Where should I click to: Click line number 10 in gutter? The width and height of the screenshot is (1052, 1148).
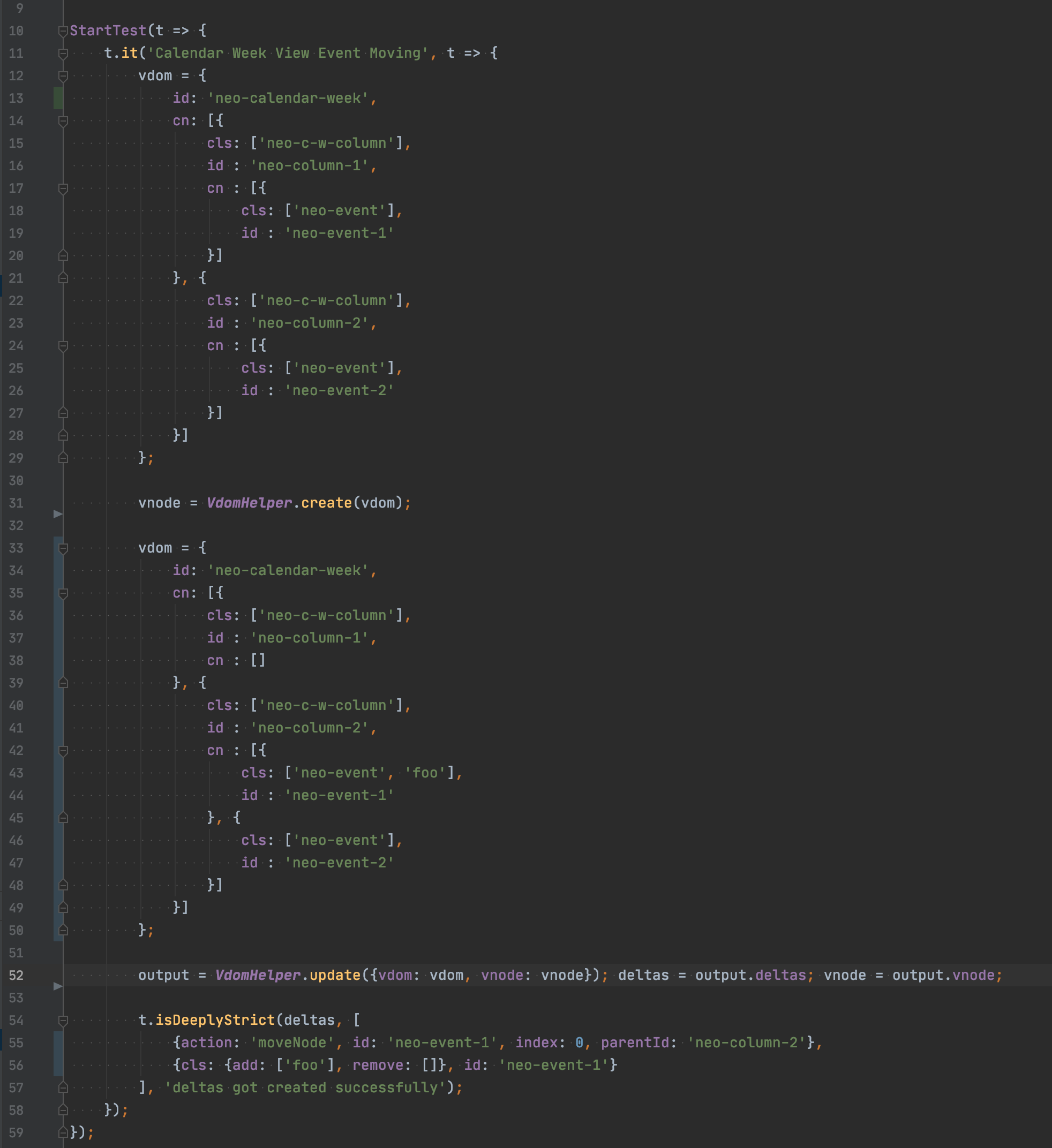pyautogui.click(x=16, y=31)
